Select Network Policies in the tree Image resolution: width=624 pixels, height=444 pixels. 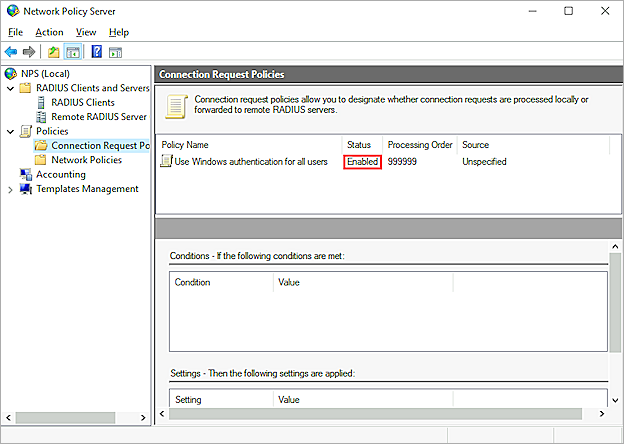pyautogui.click(x=86, y=160)
